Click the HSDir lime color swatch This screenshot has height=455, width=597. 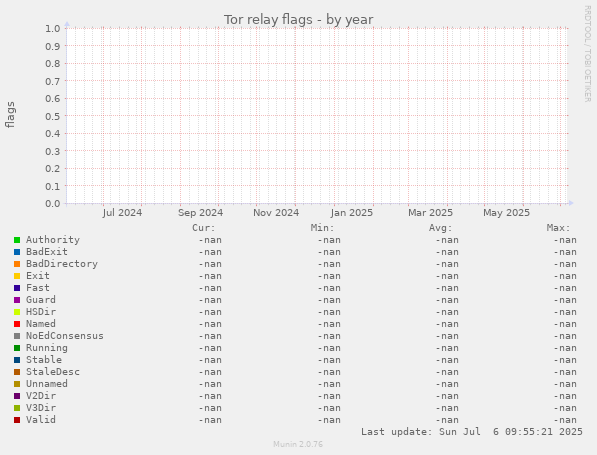pyautogui.click(x=17, y=312)
